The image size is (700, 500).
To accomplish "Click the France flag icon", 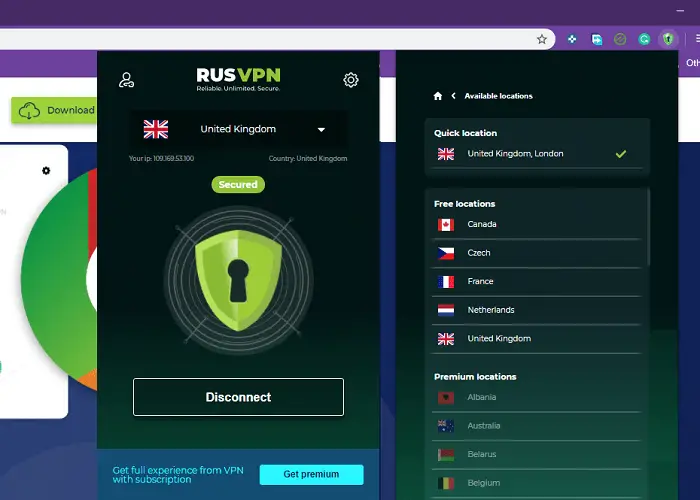I will pos(446,282).
